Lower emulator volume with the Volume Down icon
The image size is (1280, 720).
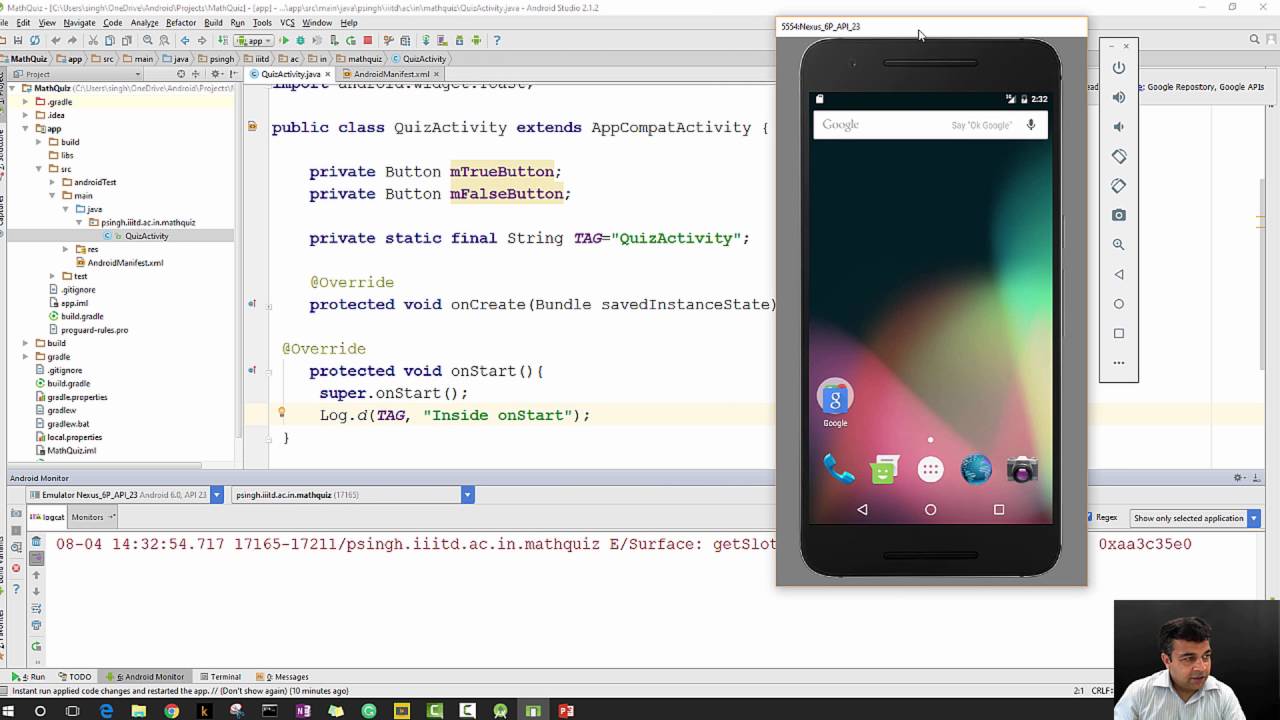[1119, 127]
